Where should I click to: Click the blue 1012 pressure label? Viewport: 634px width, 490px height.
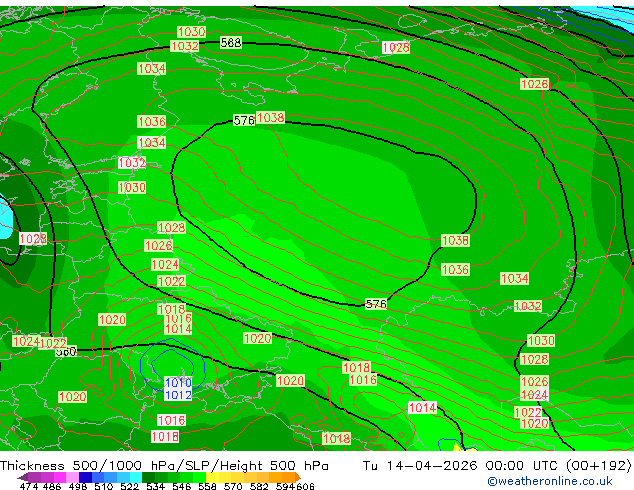(x=178, y=395)
